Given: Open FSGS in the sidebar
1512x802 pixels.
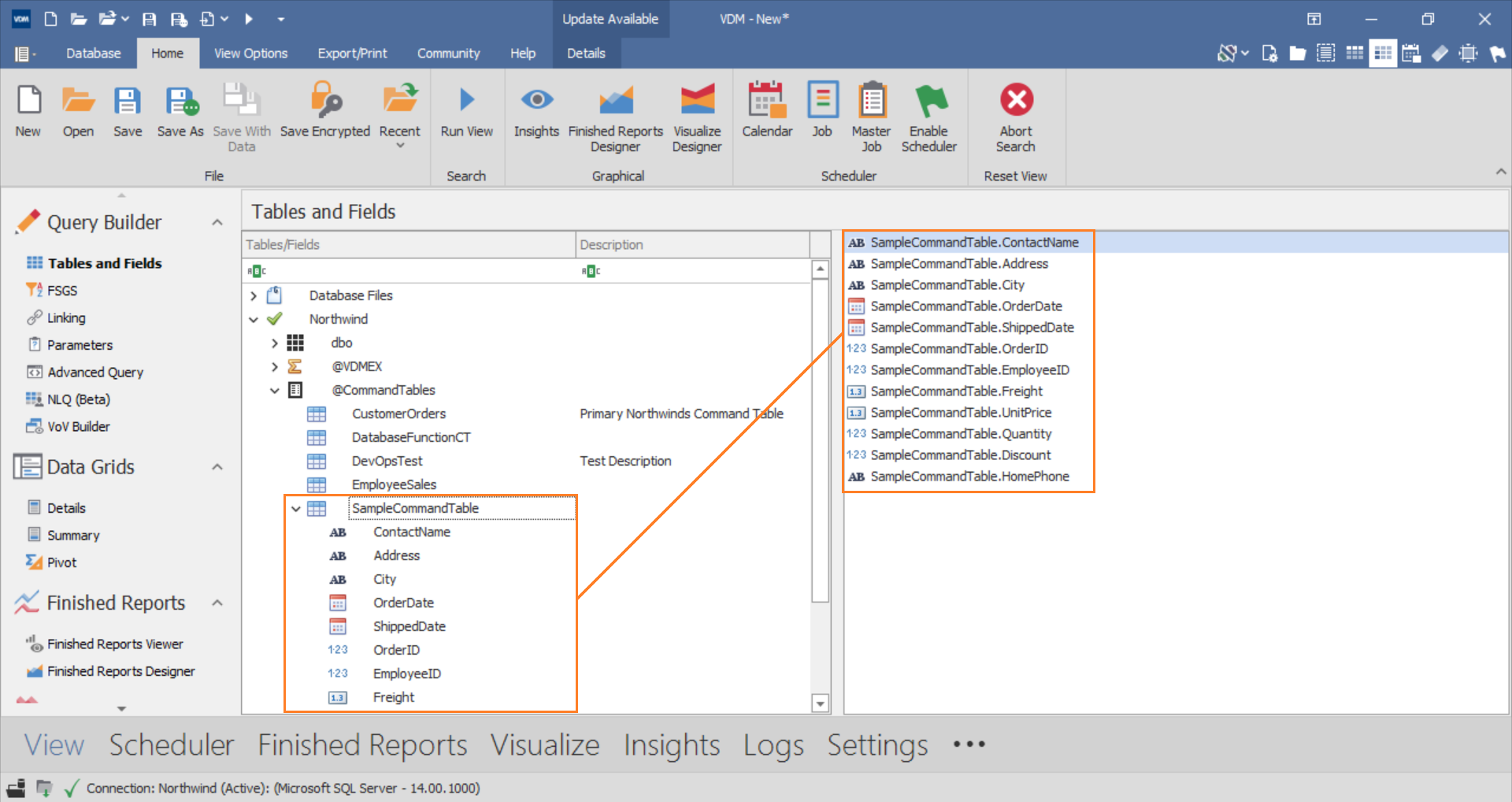Looking at the screenshot, I should pyautogui.click(x=61, y=291).
